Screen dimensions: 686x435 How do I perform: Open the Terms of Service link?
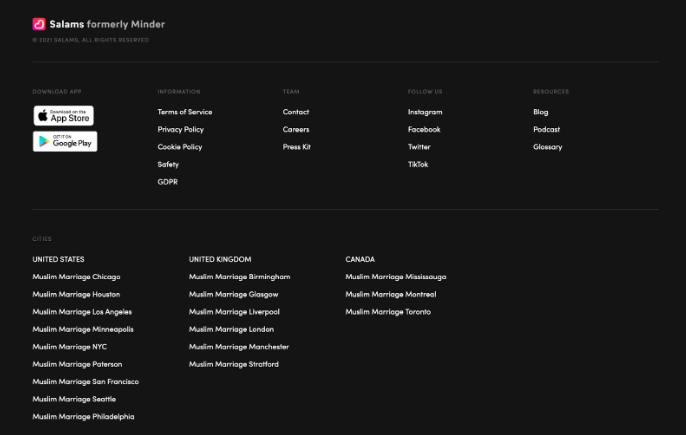tap(185, 112)
